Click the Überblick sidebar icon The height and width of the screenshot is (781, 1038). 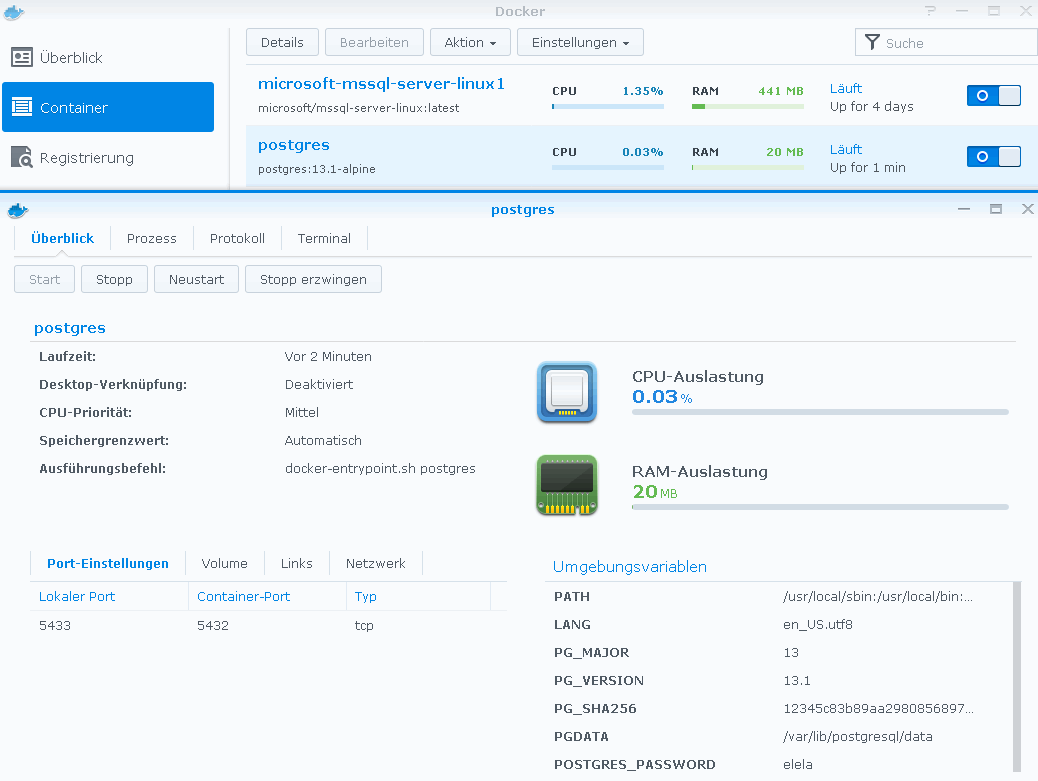pyautogui.click(x=22, y=58)
